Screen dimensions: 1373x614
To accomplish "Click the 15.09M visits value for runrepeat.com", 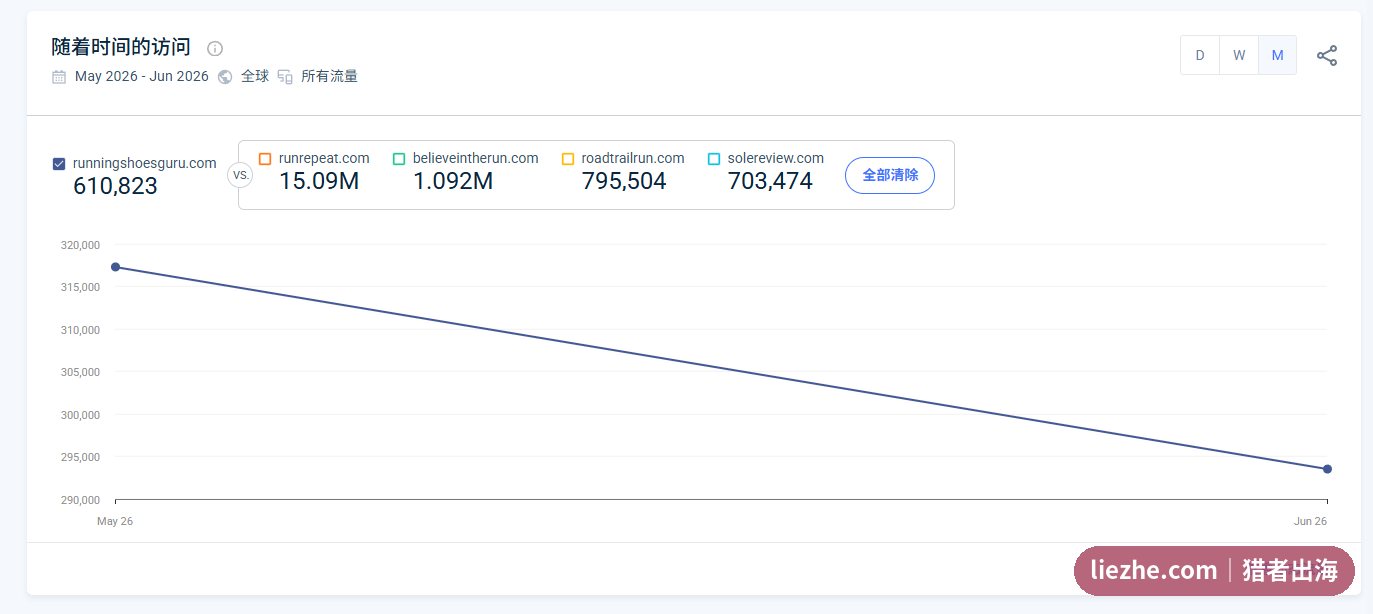I will (x=319, y=181).
